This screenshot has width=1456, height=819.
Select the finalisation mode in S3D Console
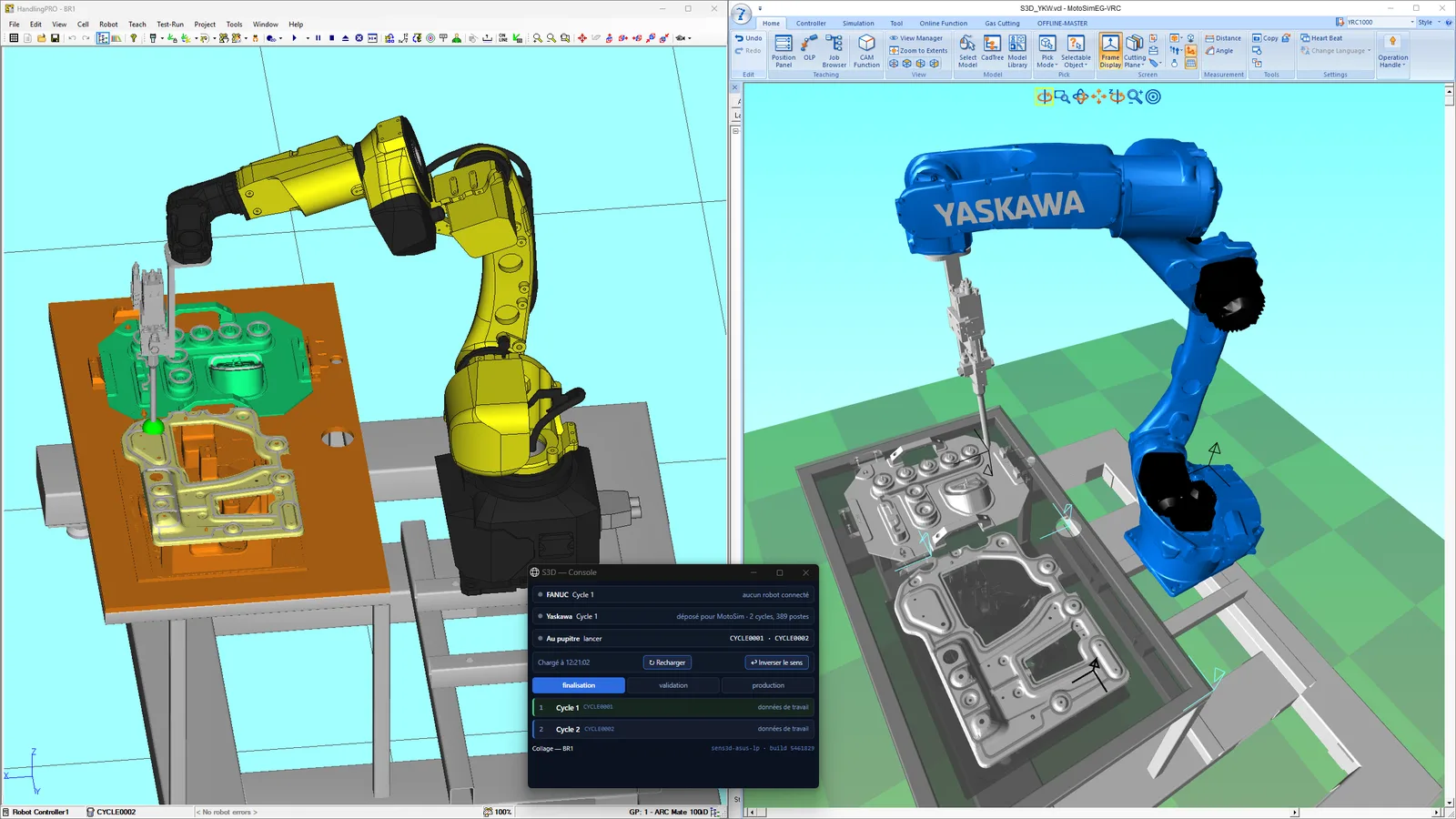click(579, 685)
